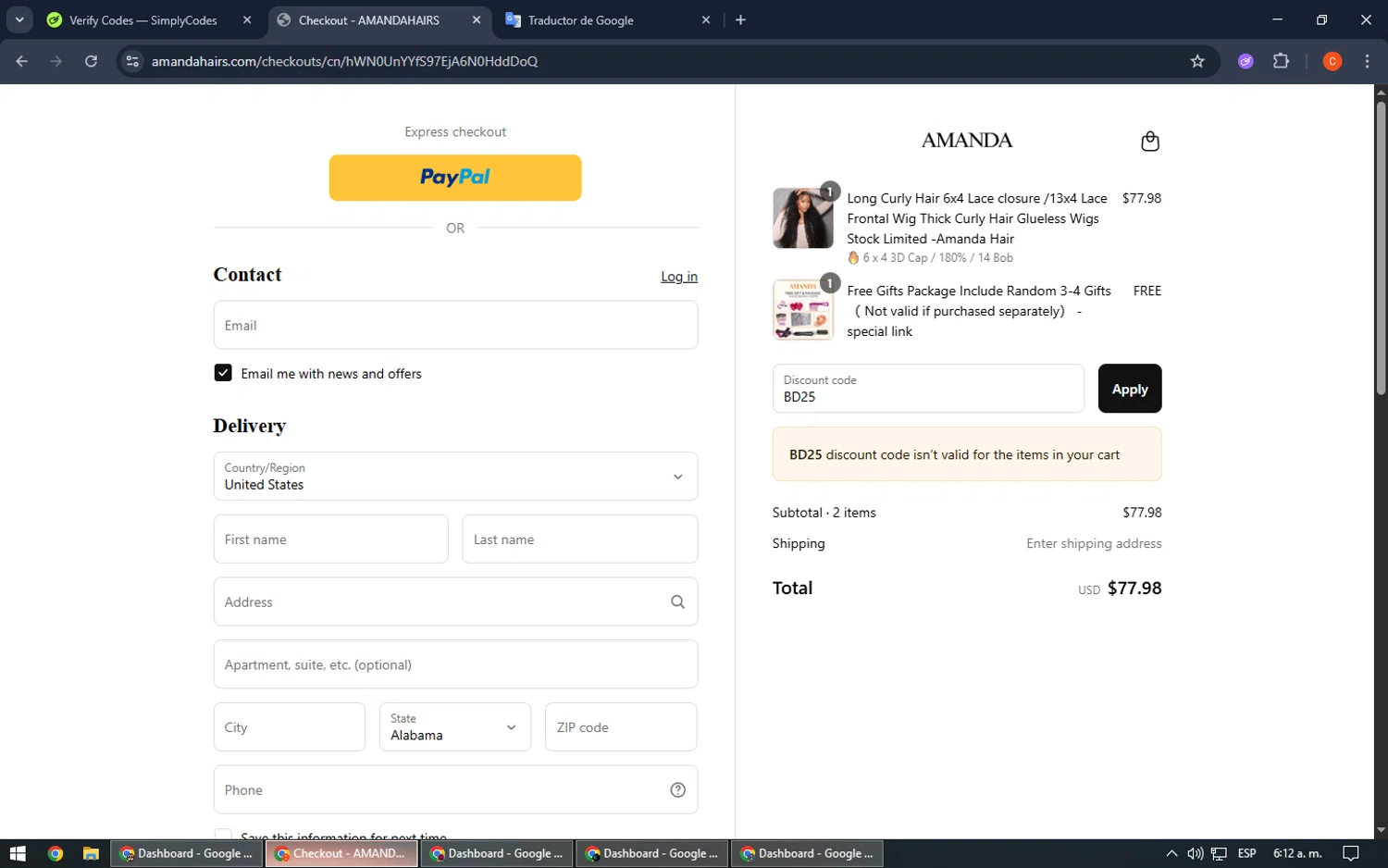Screen dimensions: 1388x868
Task: Open the last Dashboard Google taskbar window
Action: pos(807,853)
